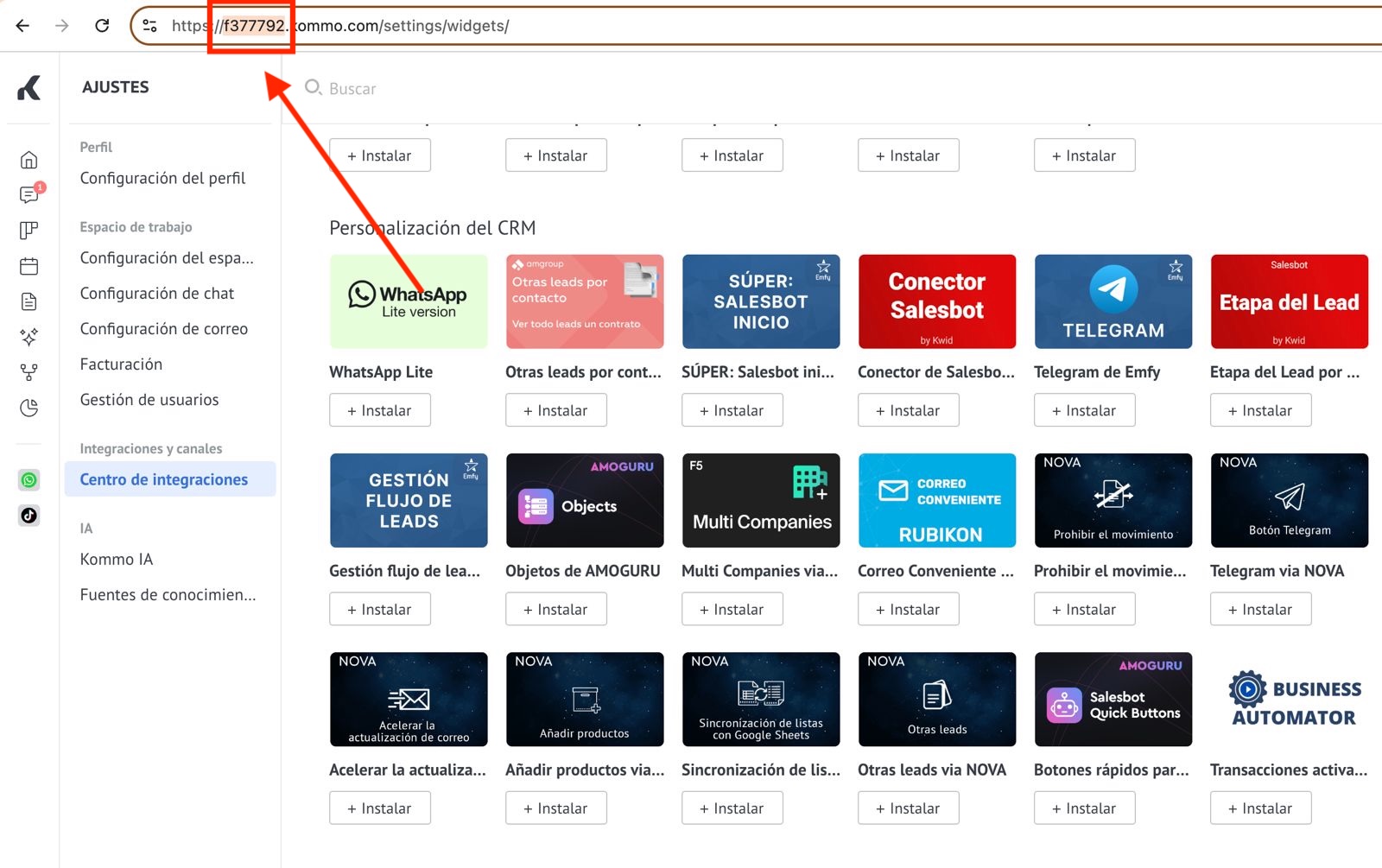The image size is (1382, 868).
Task: Open the home dashboard icon in sidebar
Action: coord(29,160)
